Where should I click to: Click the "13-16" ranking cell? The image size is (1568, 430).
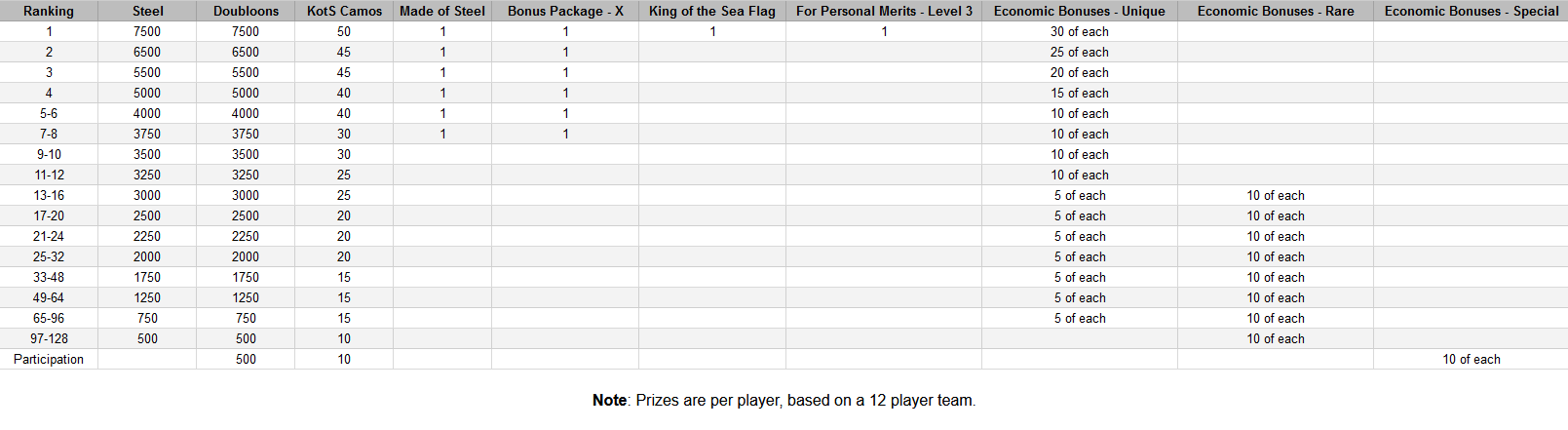pos(49,195)
